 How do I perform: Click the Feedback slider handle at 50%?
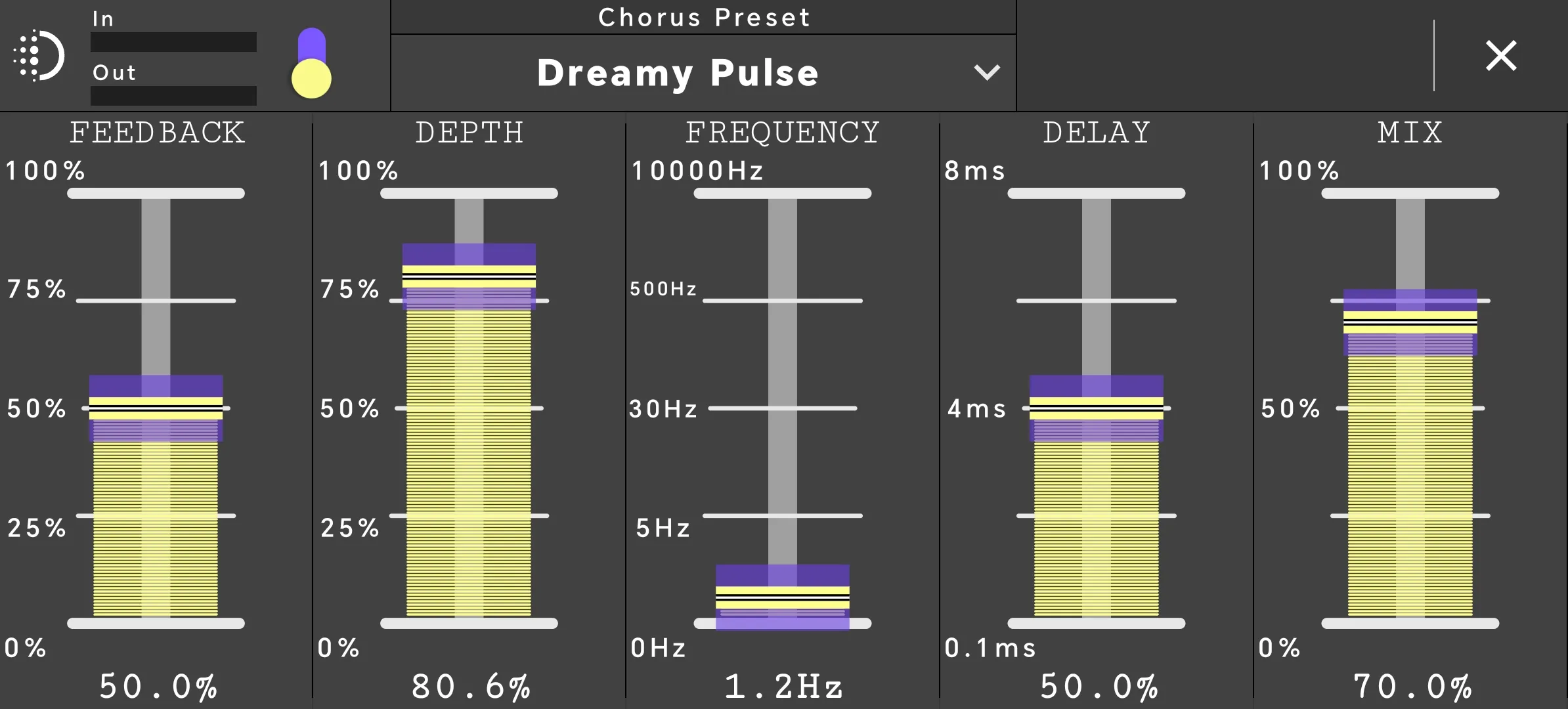[156, 408]
